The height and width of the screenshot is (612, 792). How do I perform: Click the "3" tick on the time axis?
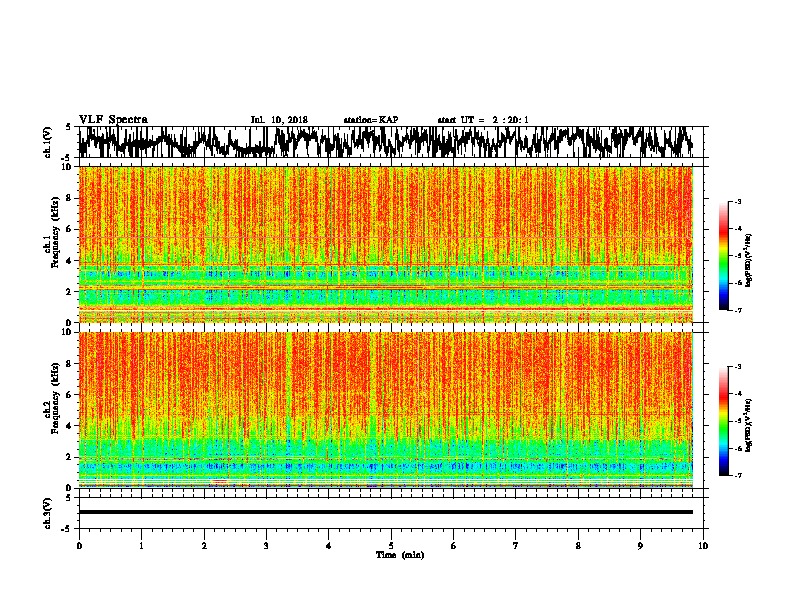(266, 546)
